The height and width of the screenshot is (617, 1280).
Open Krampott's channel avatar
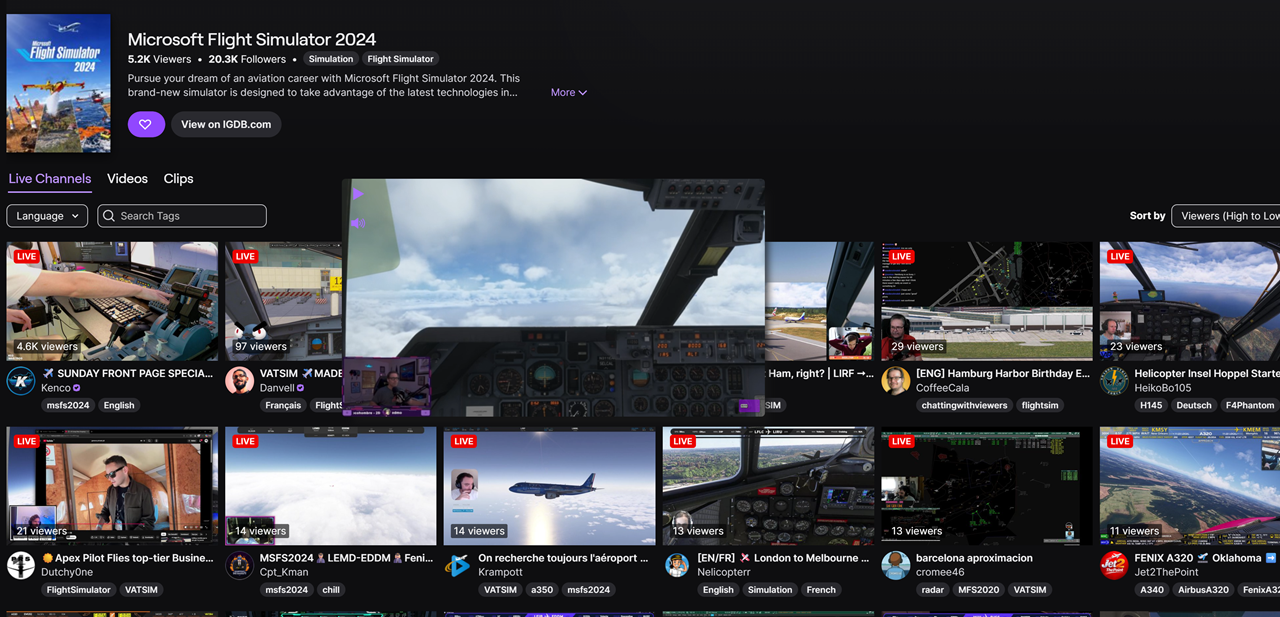458,565
